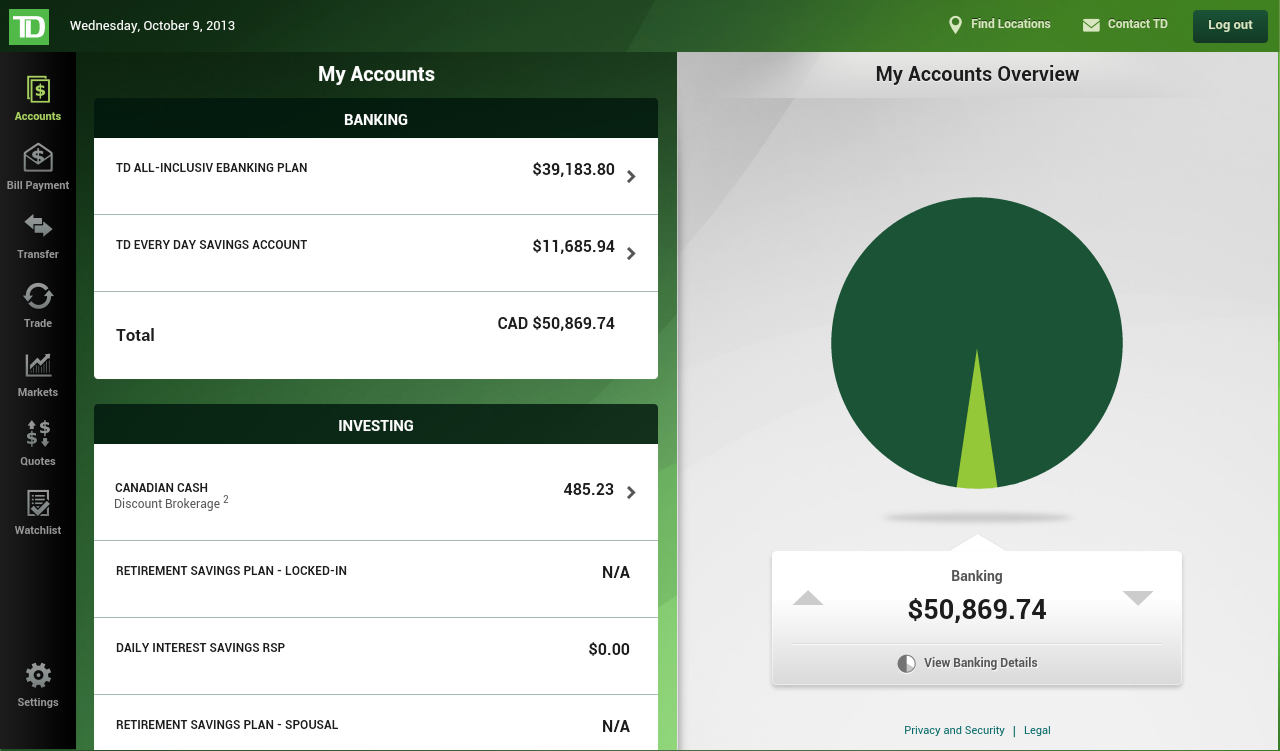Open the Accounts sidebar icon

pos(38,90)
